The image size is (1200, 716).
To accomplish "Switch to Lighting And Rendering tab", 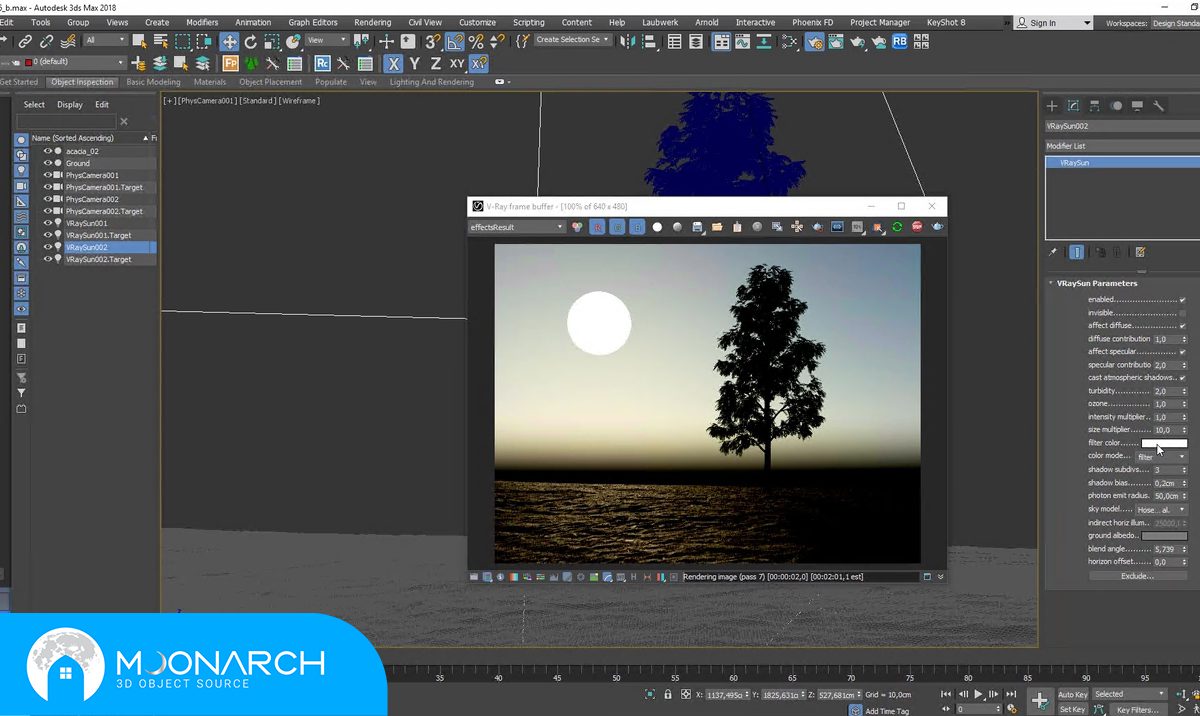I will pos(432,82).
